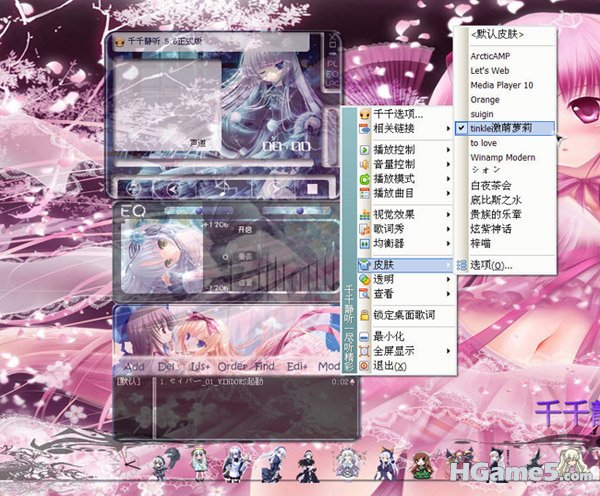Click the lock icon for 锁定桌面歌词
The image size is (600, 496).
[x=365, y=315]
